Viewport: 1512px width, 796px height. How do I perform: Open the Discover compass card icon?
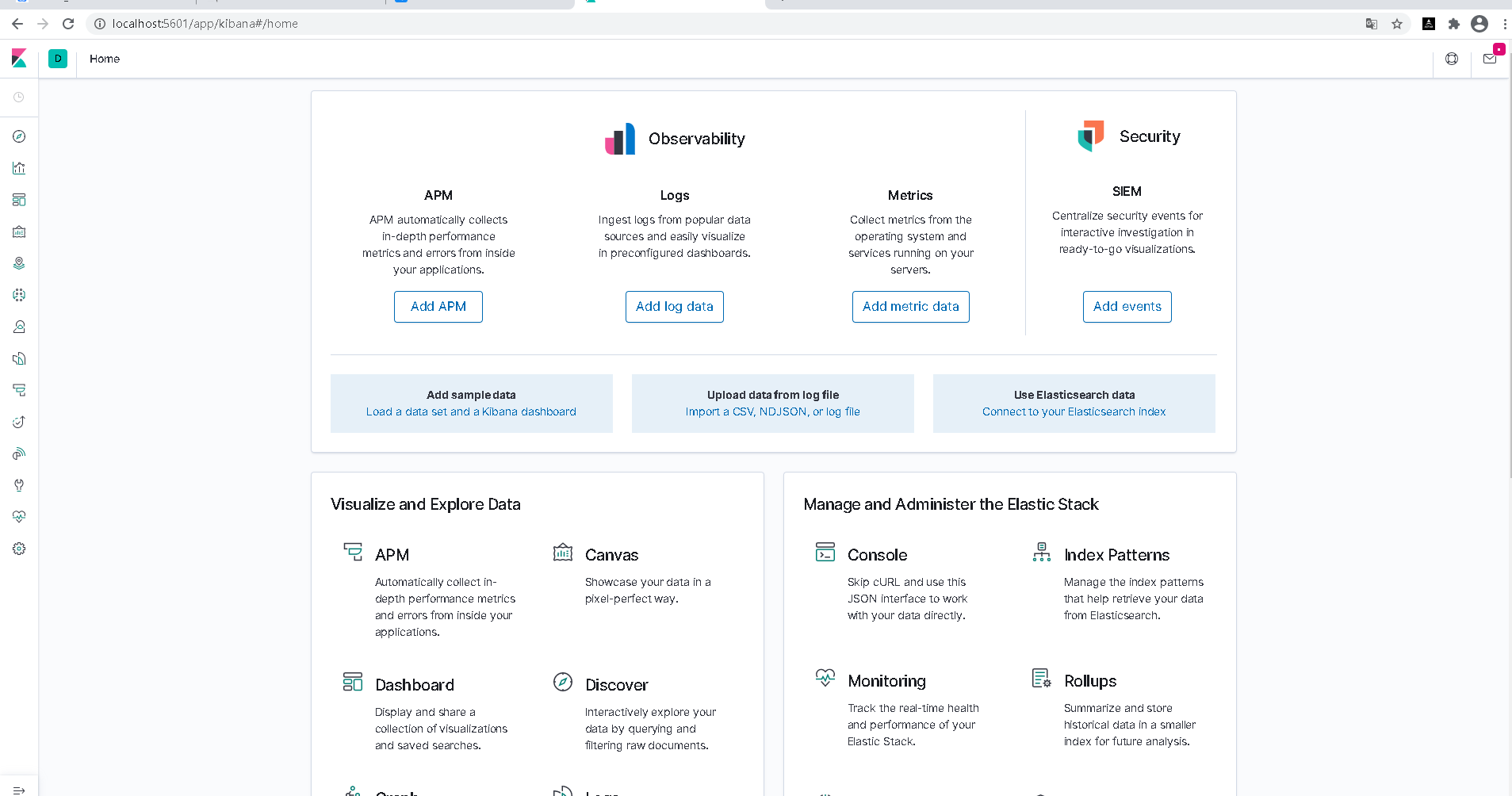(x=563, y=682)
